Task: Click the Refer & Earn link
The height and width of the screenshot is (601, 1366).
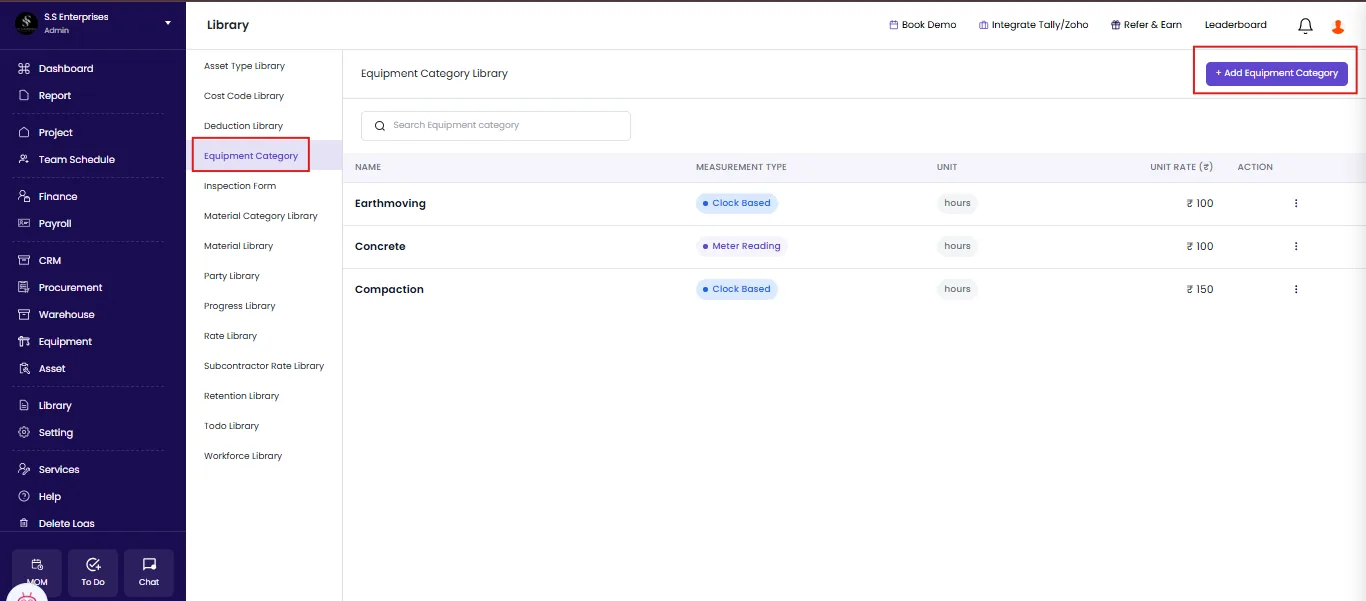Action: click(1146, 25)
